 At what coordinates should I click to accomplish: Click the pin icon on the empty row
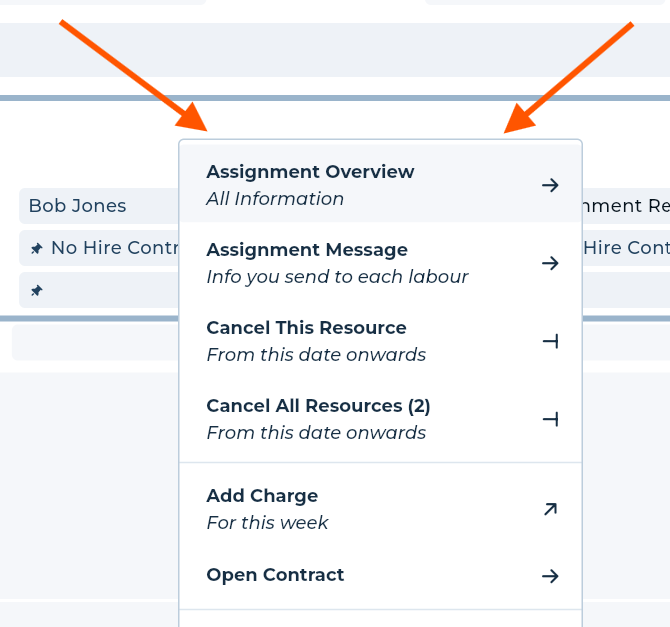pos(37,291)
